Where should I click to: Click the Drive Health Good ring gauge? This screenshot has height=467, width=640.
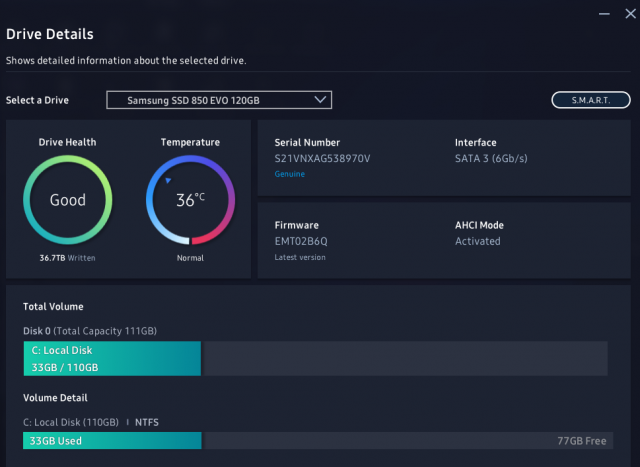point(68,200)
